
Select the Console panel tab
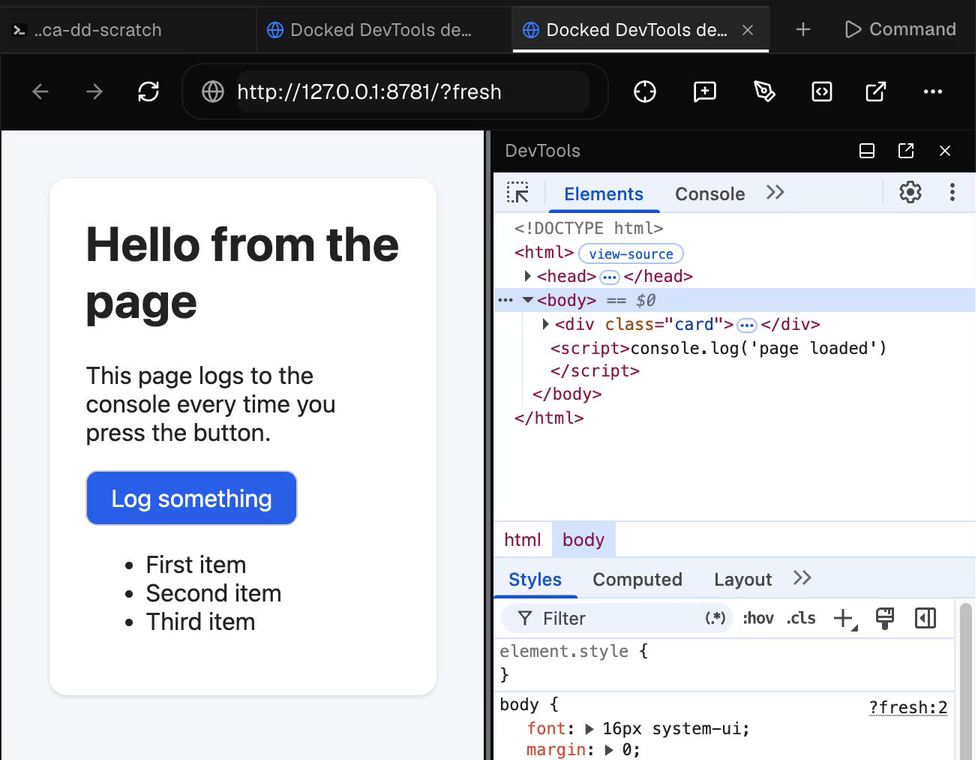(x=710, y=194)
